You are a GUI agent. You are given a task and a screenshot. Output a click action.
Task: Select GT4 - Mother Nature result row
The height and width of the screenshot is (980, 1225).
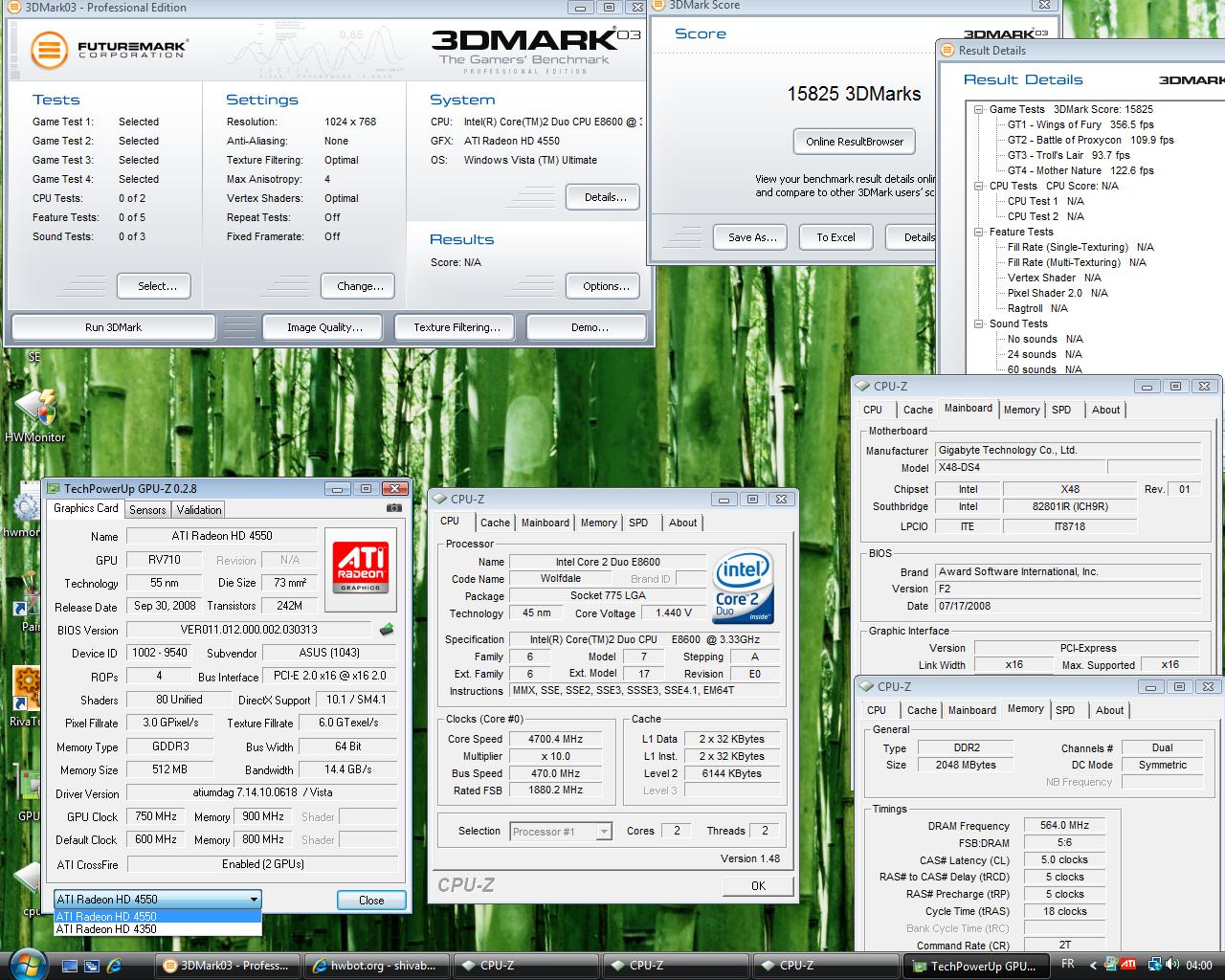[1080, 170]
